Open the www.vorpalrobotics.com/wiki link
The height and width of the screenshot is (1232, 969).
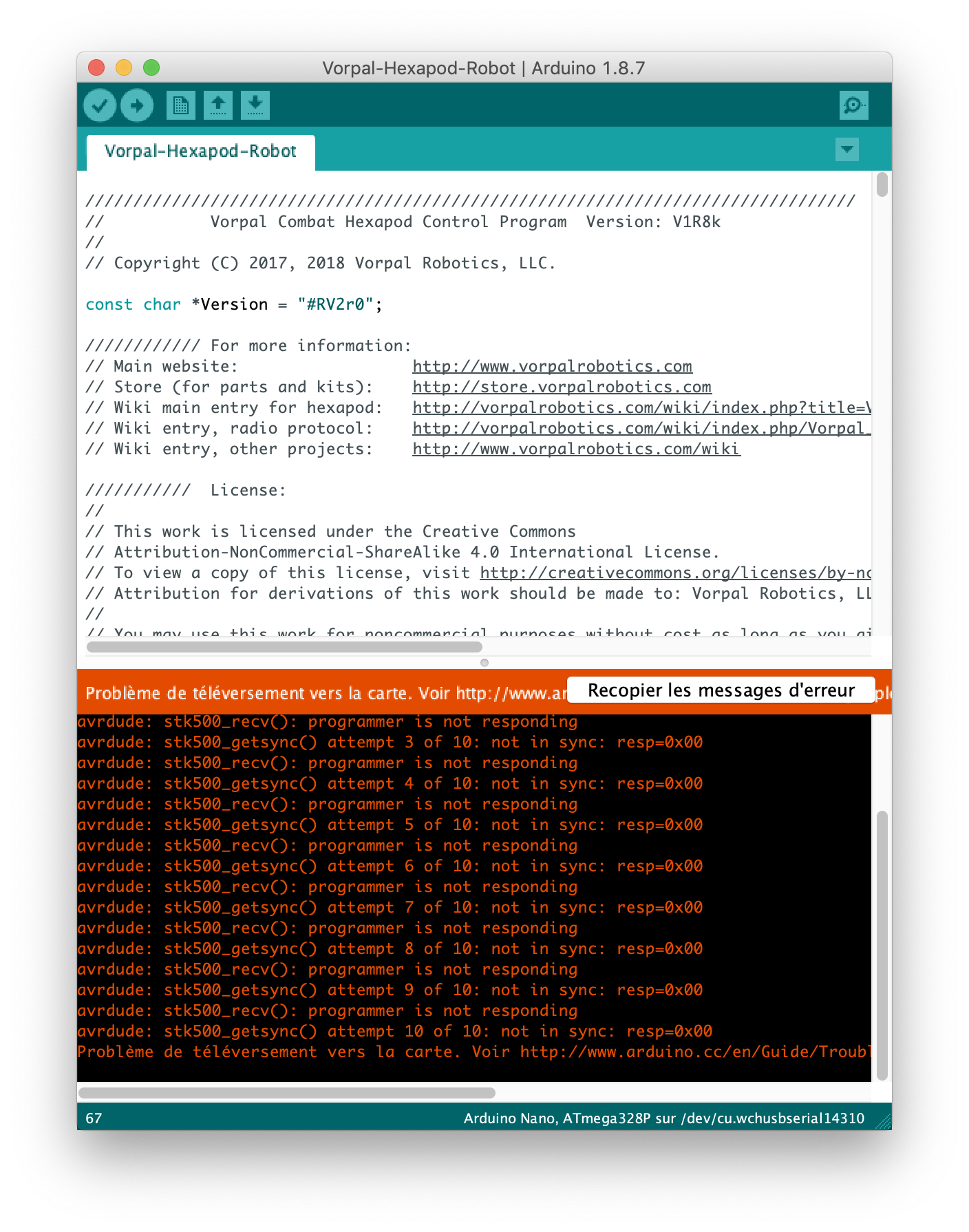tap(576, 449)
